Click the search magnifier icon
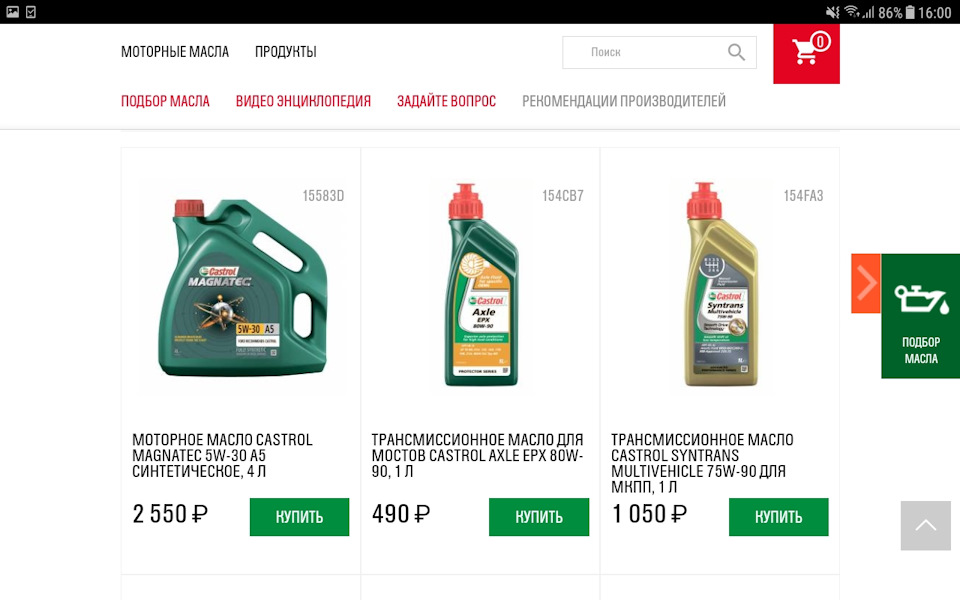The image size is (960, 600). coord(737,53)
